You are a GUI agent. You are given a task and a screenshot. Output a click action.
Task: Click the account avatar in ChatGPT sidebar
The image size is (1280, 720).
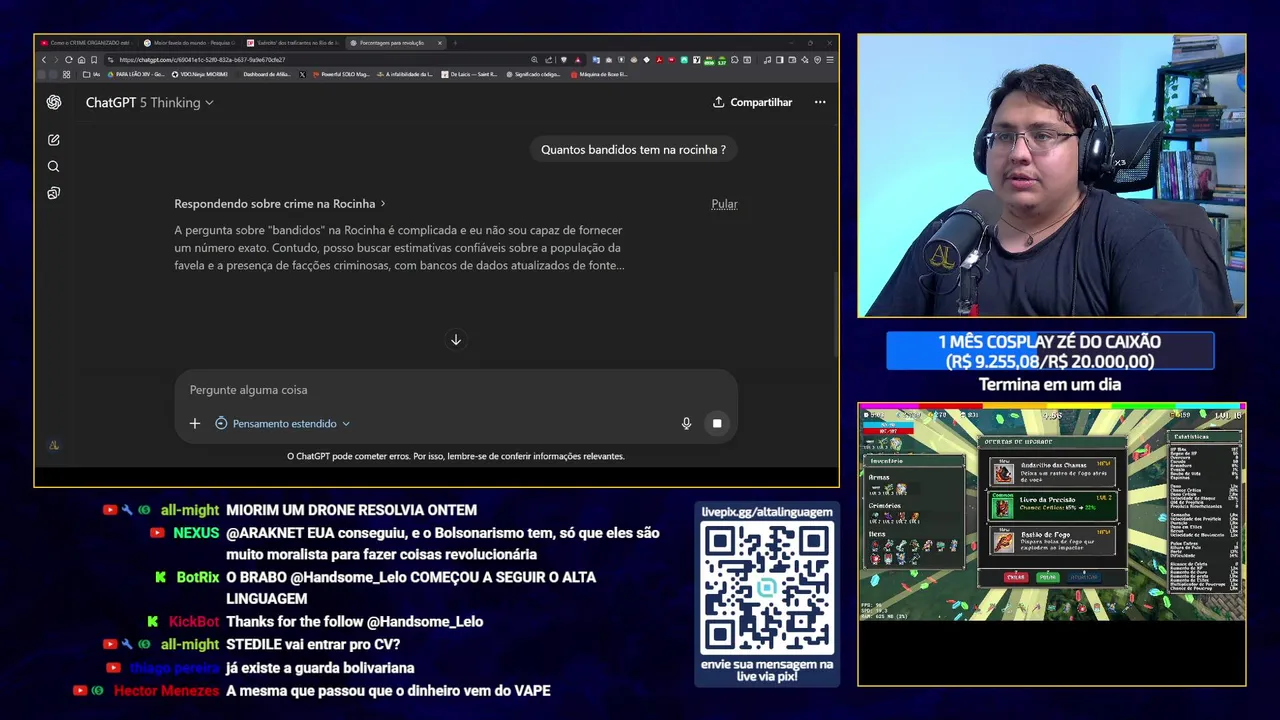(x=54, y=446)
